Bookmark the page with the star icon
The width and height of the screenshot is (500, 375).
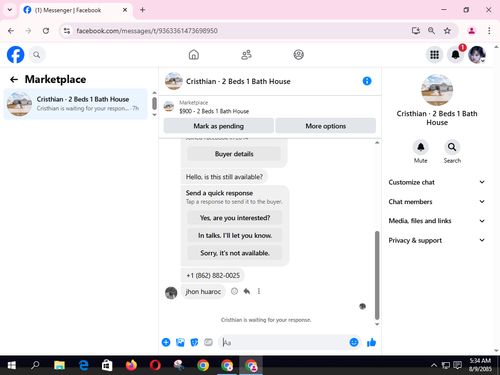447,31
